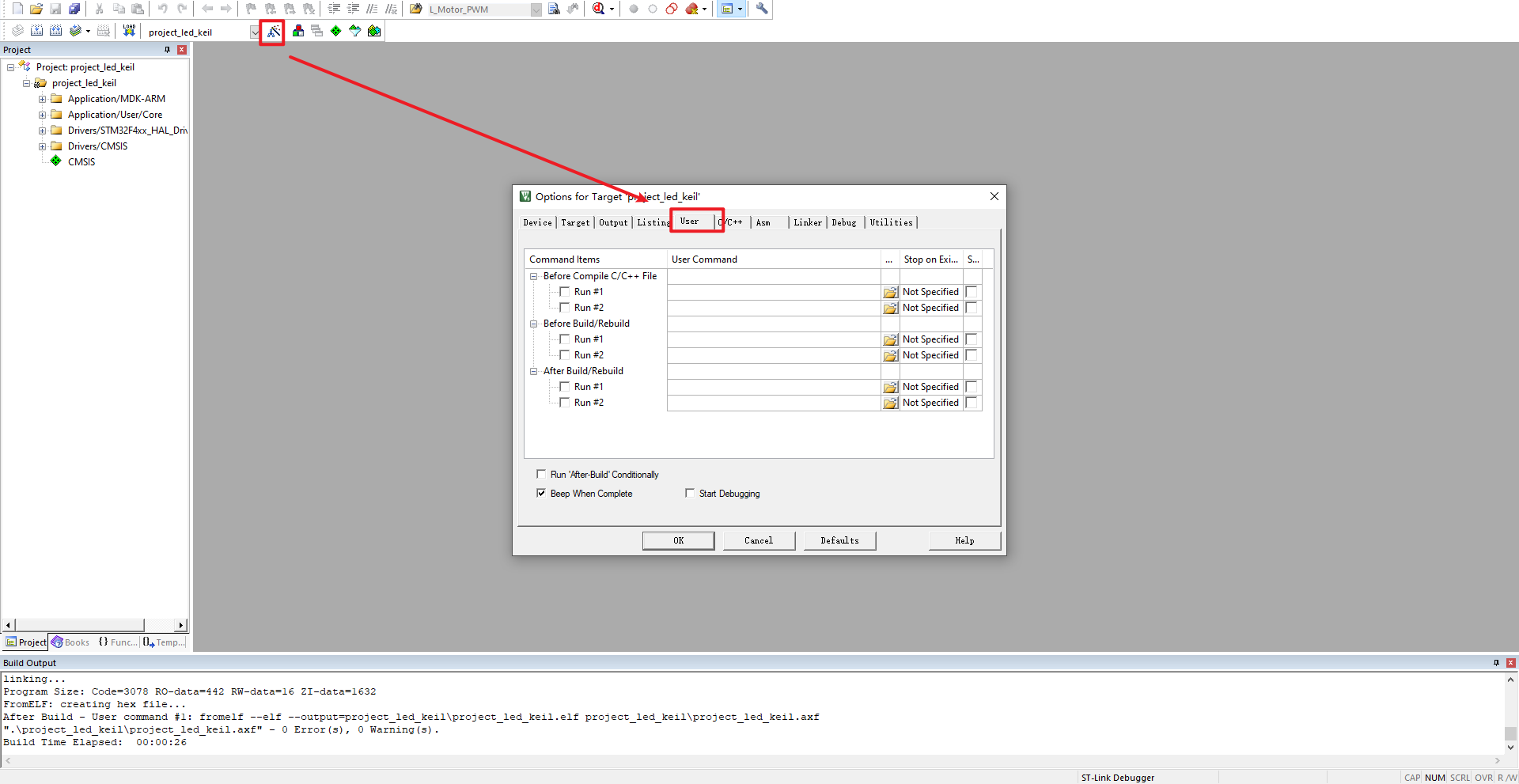The width and height of the screenshot is (1519, 784).
Task: Collapse Before Compile C/C++ File group
Action: 533,276
